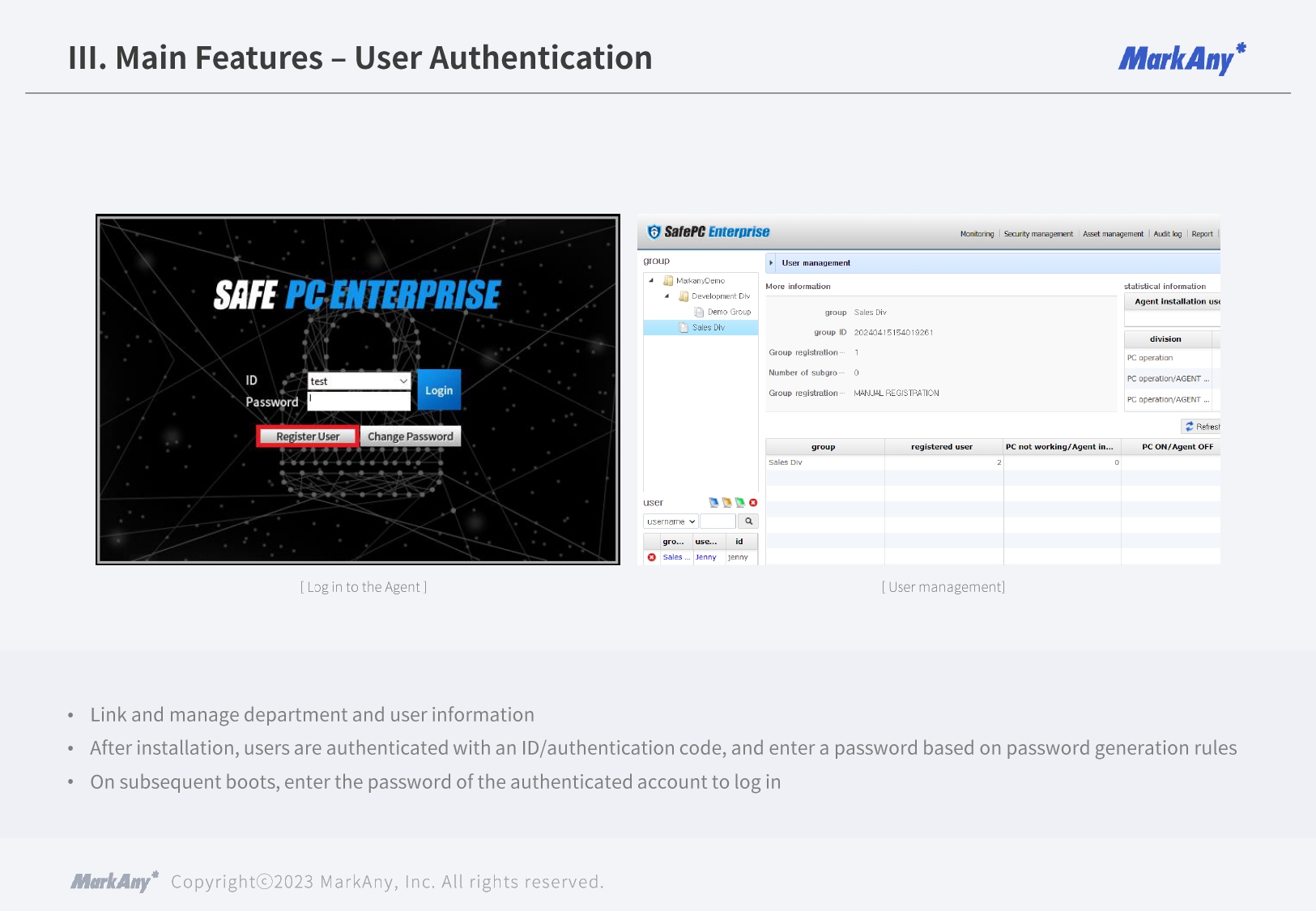1316x911 pixels.
Task: Toggle the User management panel arrow
Action: [x=771, y=263]
